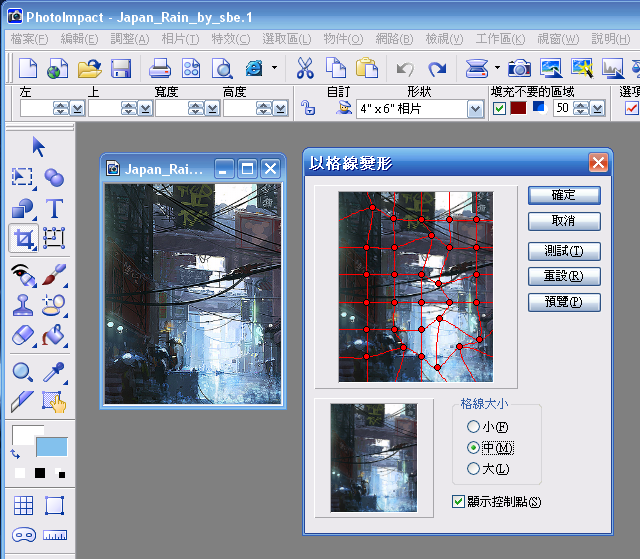This screenshot has width=640, height=559.
Task: Click the Redo arrow icon
Action: (x=437, y=69)
